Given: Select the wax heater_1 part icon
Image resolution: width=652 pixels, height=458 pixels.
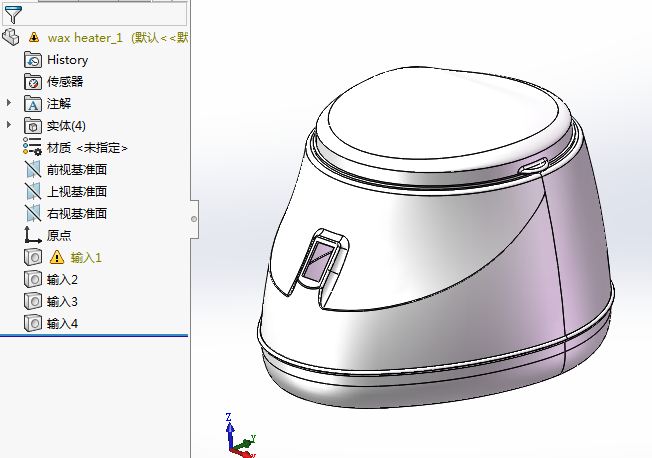Looking at the screenshot, I should 11,37.
